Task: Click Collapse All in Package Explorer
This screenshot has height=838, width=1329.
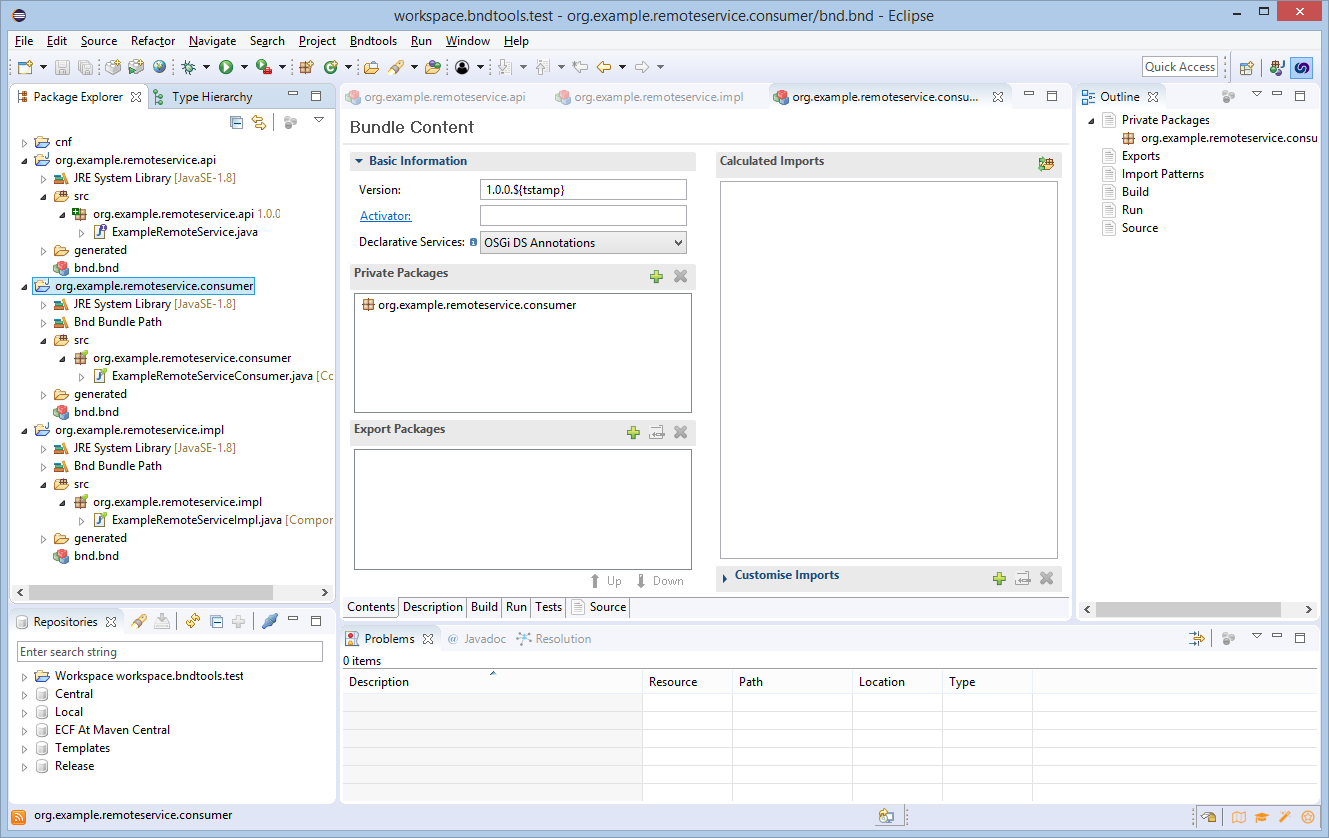Action: pos(237,122)
